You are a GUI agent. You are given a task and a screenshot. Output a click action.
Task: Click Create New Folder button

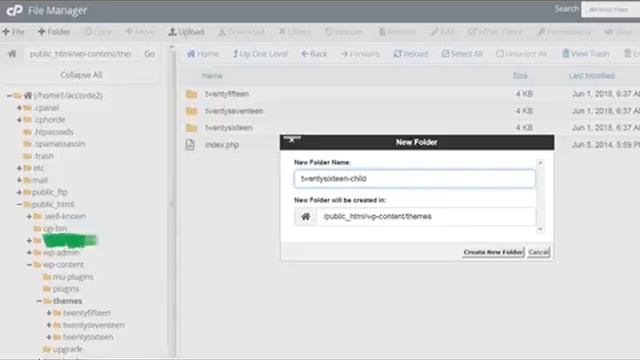pos(493,252)
